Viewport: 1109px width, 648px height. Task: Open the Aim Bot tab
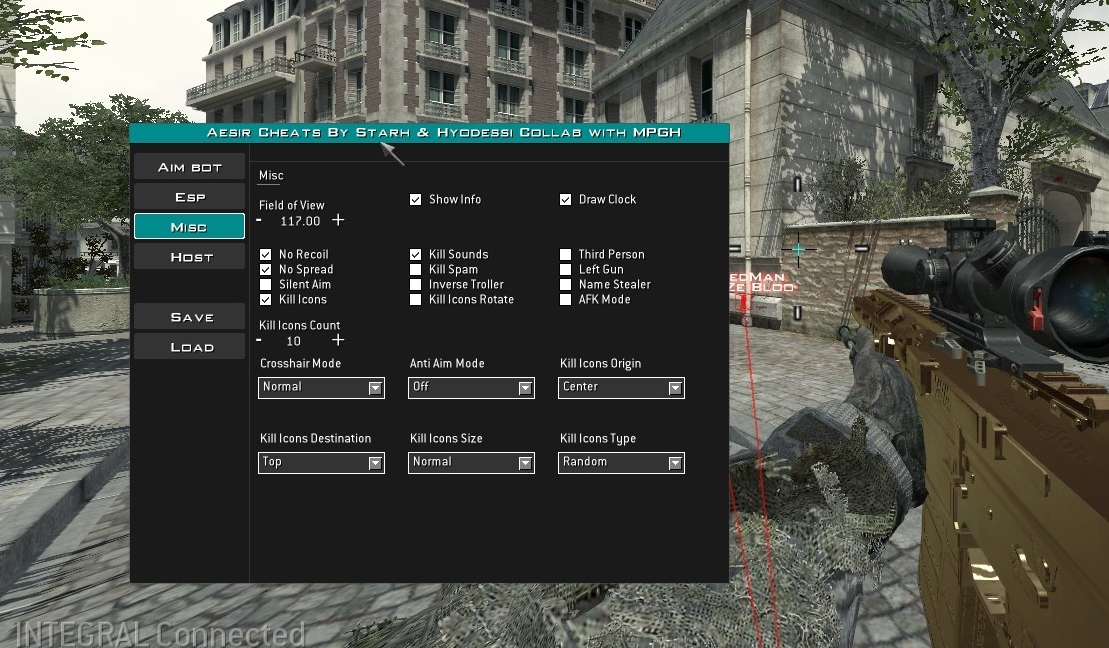[190, 167]
